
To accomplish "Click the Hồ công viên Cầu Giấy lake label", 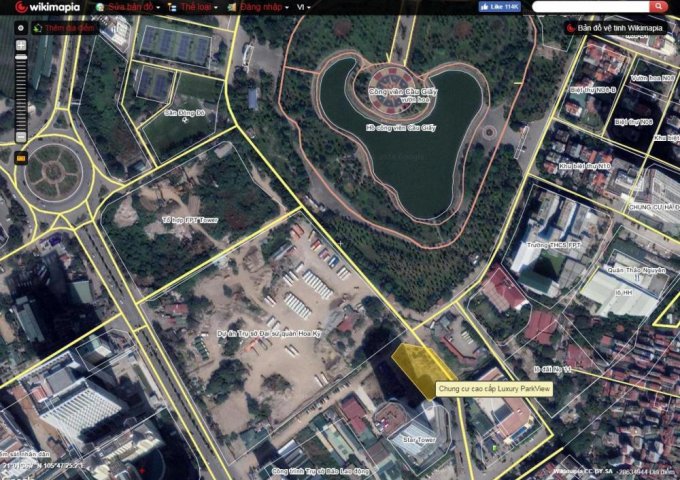I will click(x=401, y=128).
